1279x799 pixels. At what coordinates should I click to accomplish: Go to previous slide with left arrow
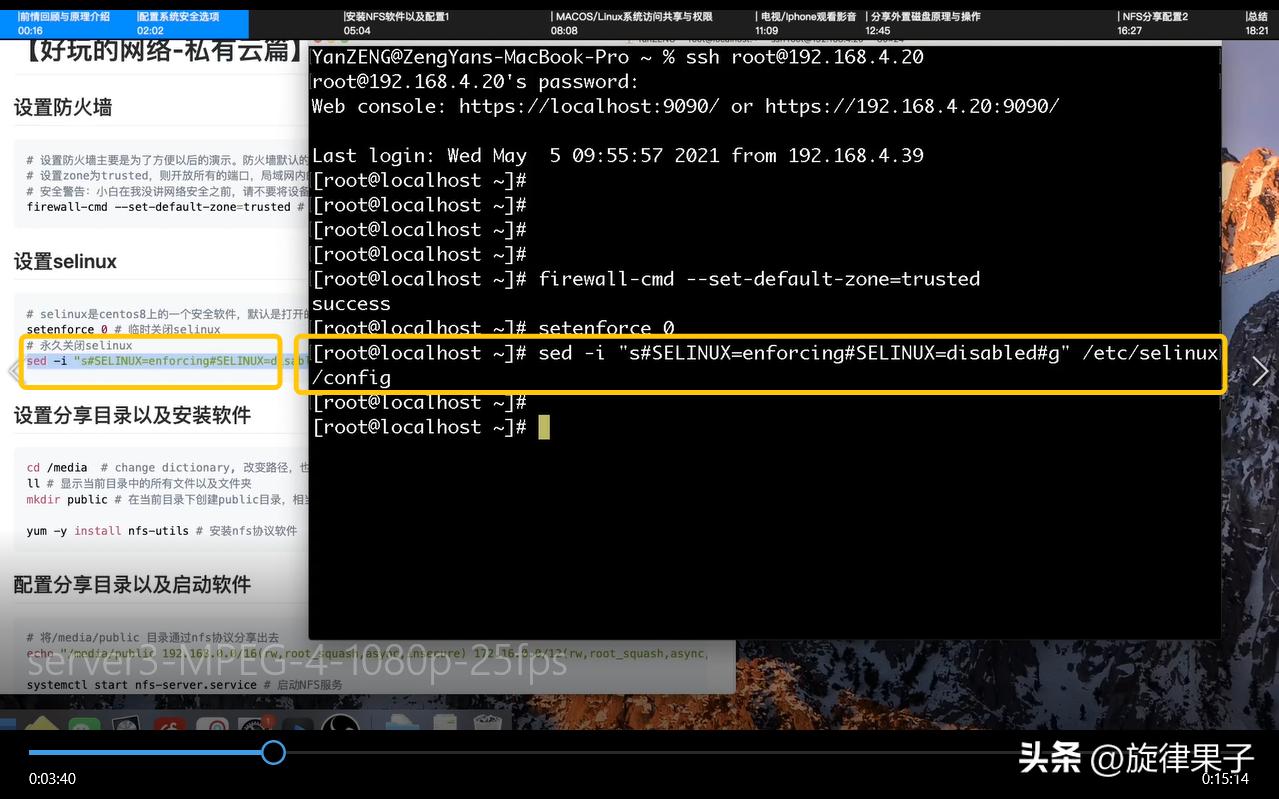tap(13, 372)
